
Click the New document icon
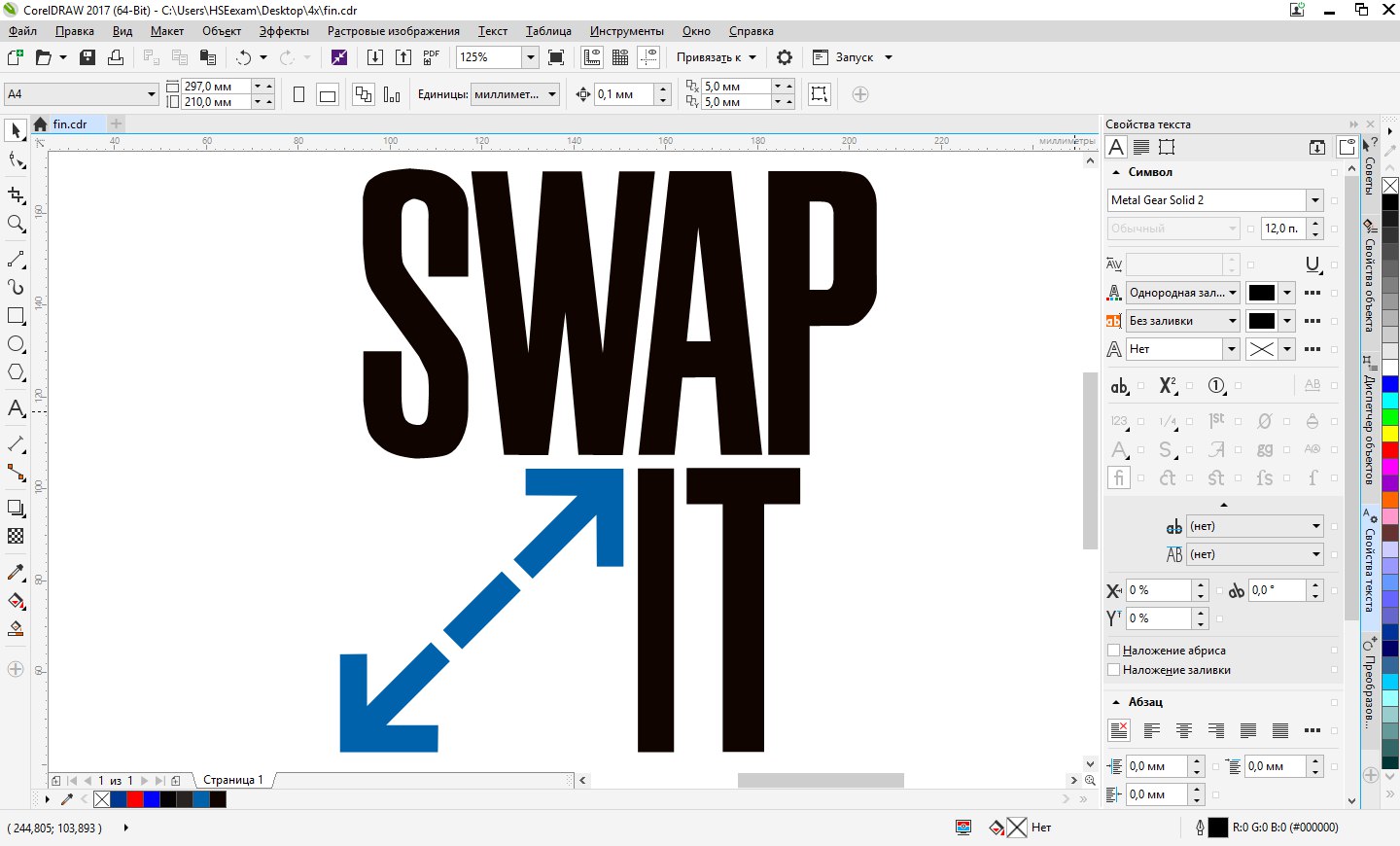pos(15,57)
